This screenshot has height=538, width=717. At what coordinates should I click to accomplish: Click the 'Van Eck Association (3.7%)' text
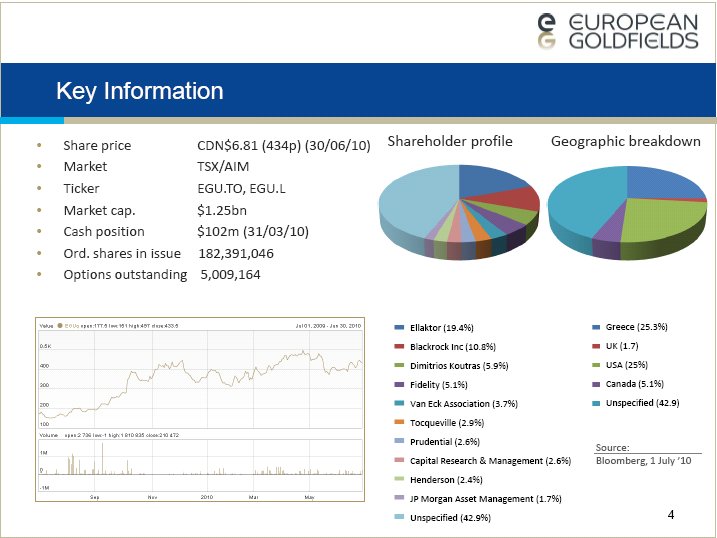pyautogui.click(x=464, y=404)
